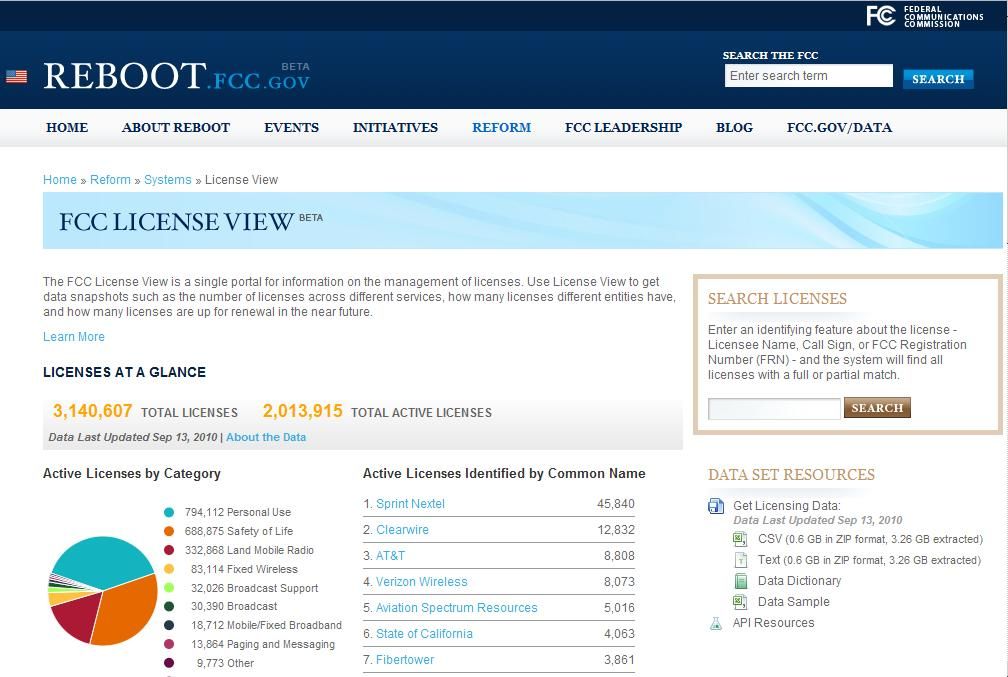Select FCC LEADERSHIP in the navigation menu

(x=623, y=127)
